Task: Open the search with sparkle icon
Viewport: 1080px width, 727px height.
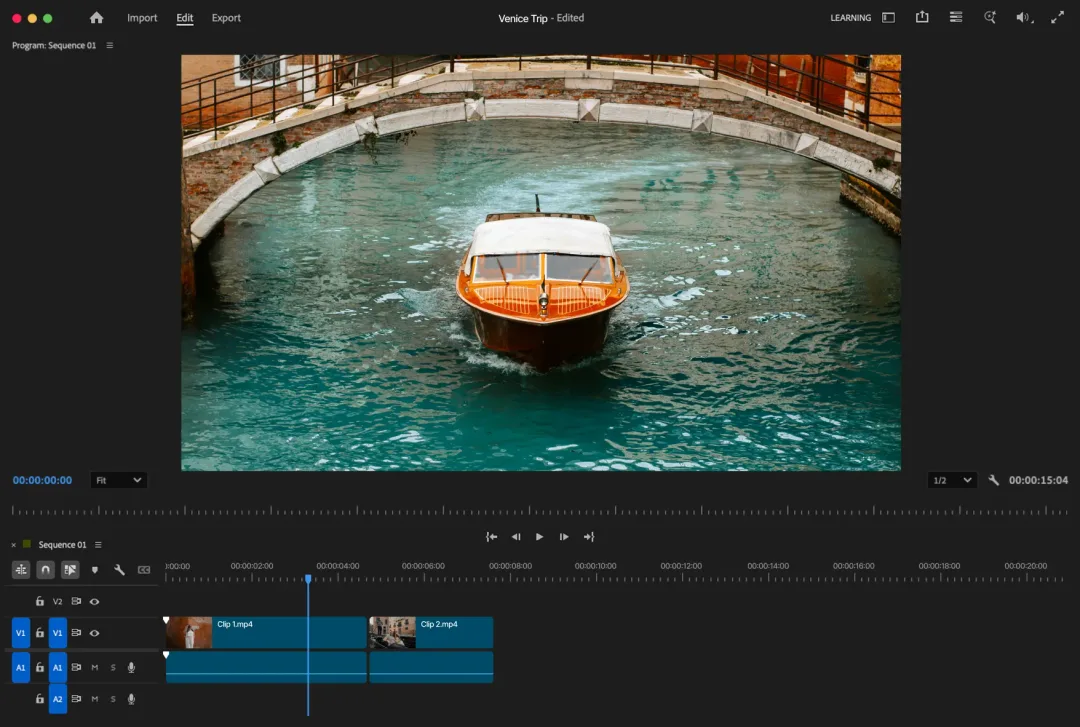Action: pos(990,17)
